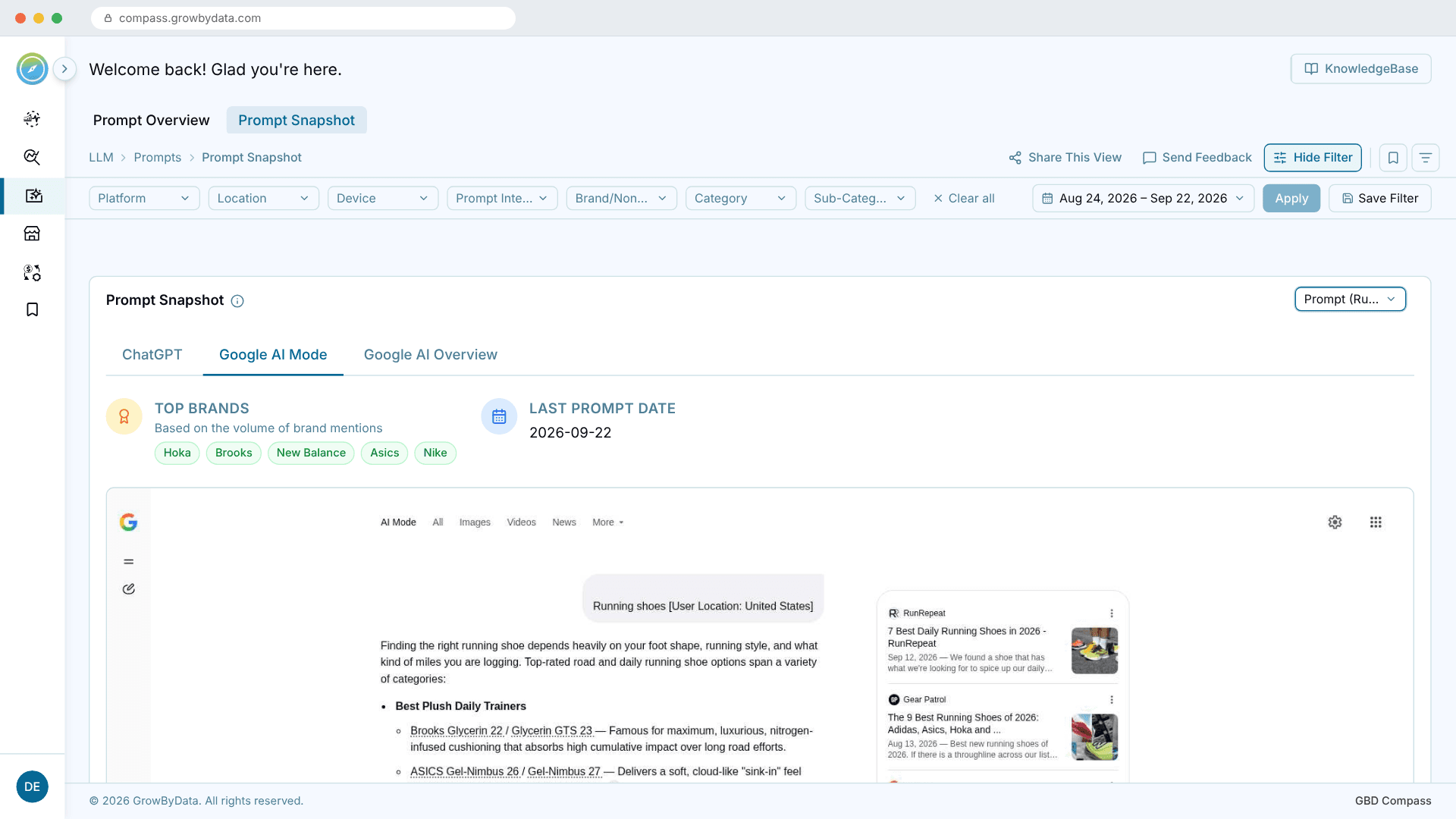Open the KnowledgeBase button

[1360, 69]
